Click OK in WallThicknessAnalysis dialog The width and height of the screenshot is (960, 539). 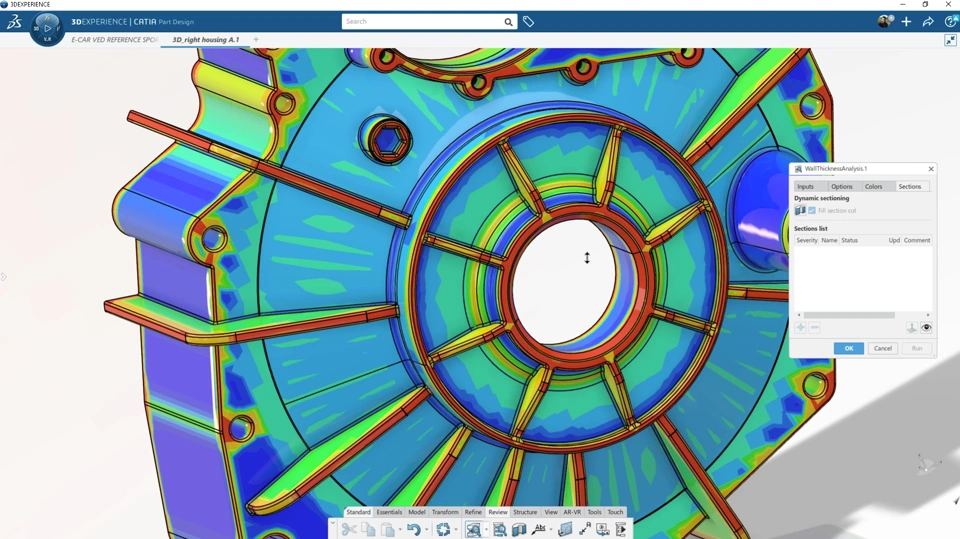click(849, 348)
